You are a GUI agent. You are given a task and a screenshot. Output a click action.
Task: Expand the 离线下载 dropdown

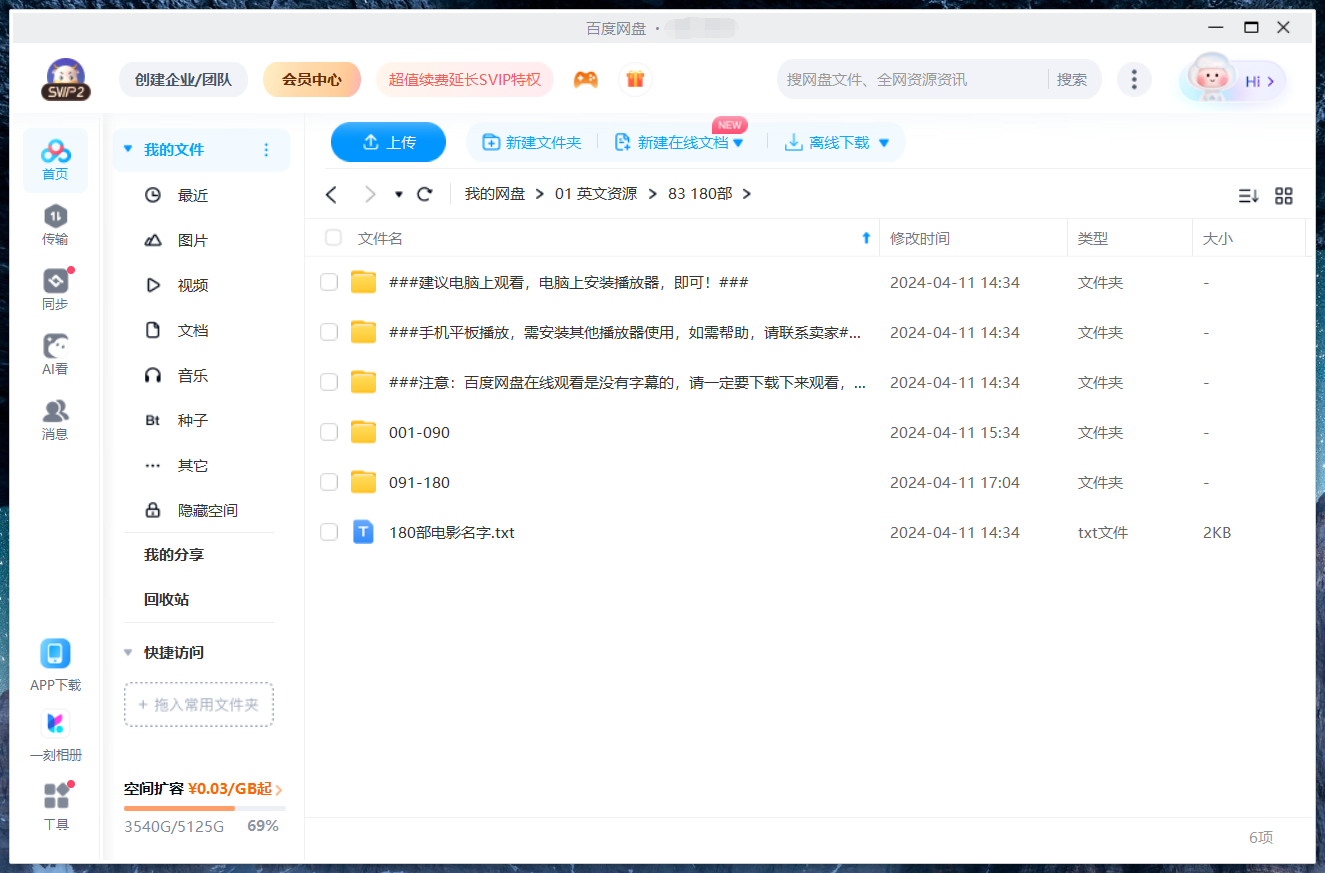882,142
